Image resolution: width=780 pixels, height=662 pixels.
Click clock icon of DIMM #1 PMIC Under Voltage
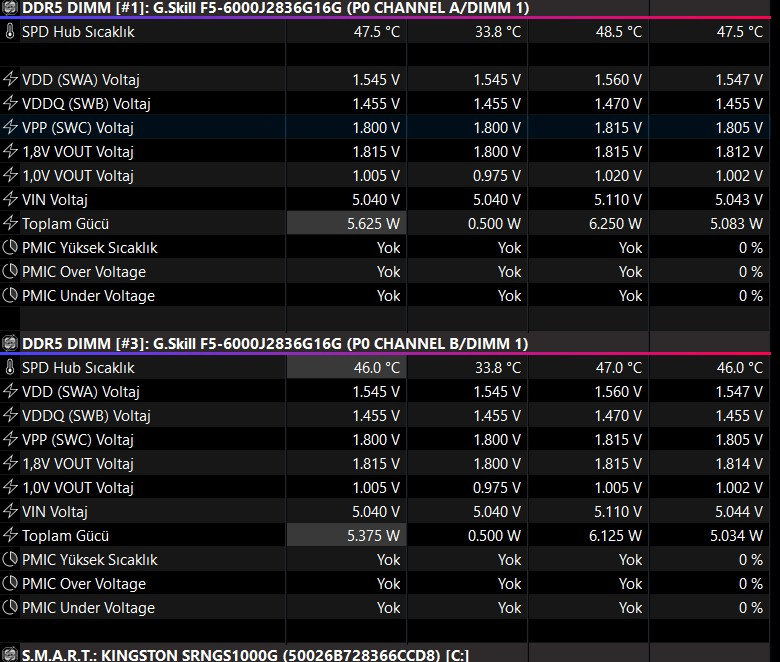click(x=10, y=295)
